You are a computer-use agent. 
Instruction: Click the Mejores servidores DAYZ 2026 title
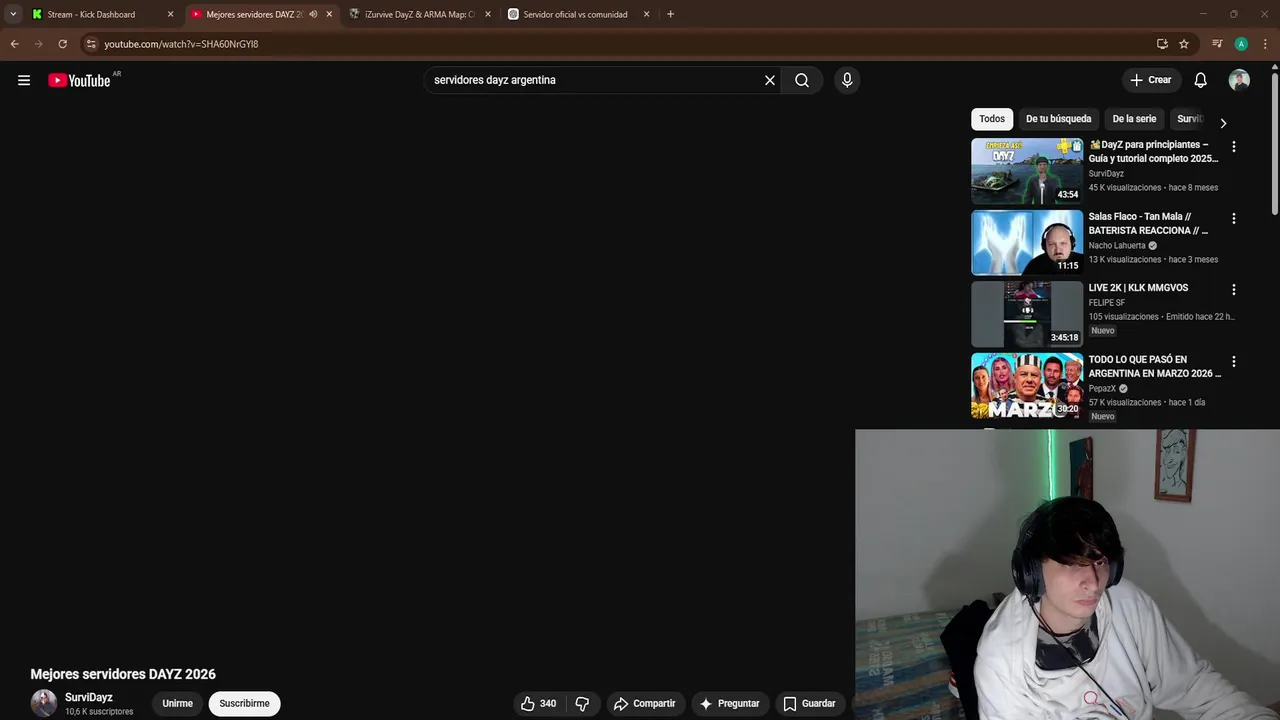(123, 674)
